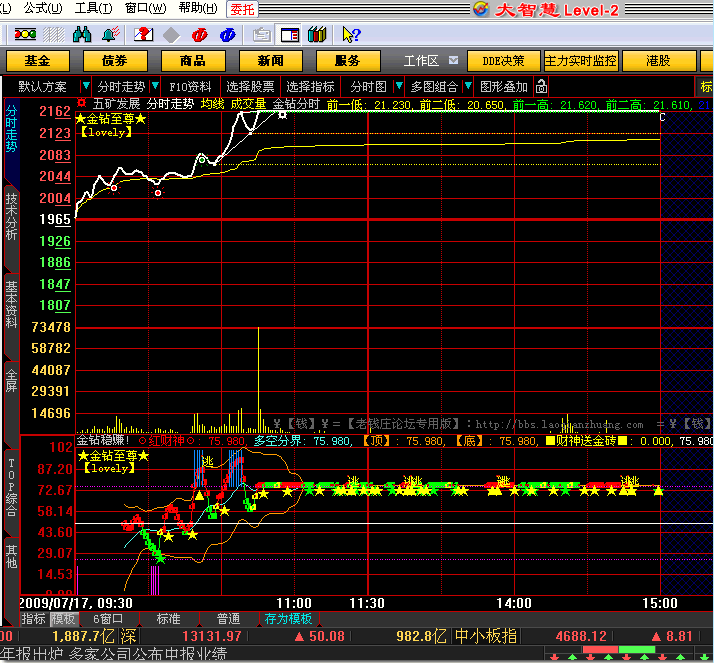Click the window layout icon in toolbar

click(x=289, y=35)
